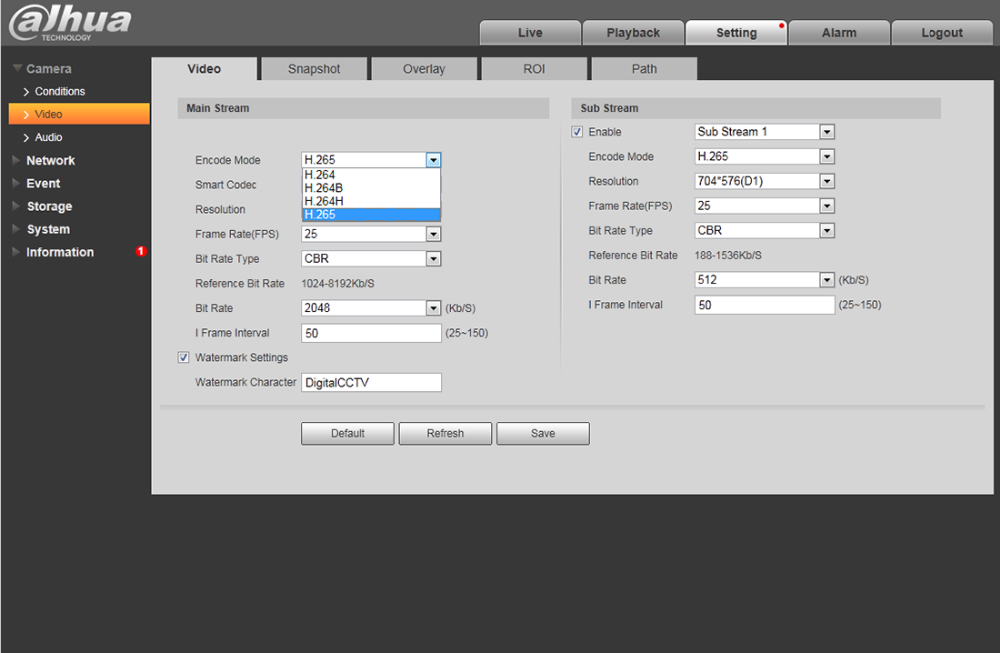
Task: Go to the Playback top tab
Action: click(633, 33)
